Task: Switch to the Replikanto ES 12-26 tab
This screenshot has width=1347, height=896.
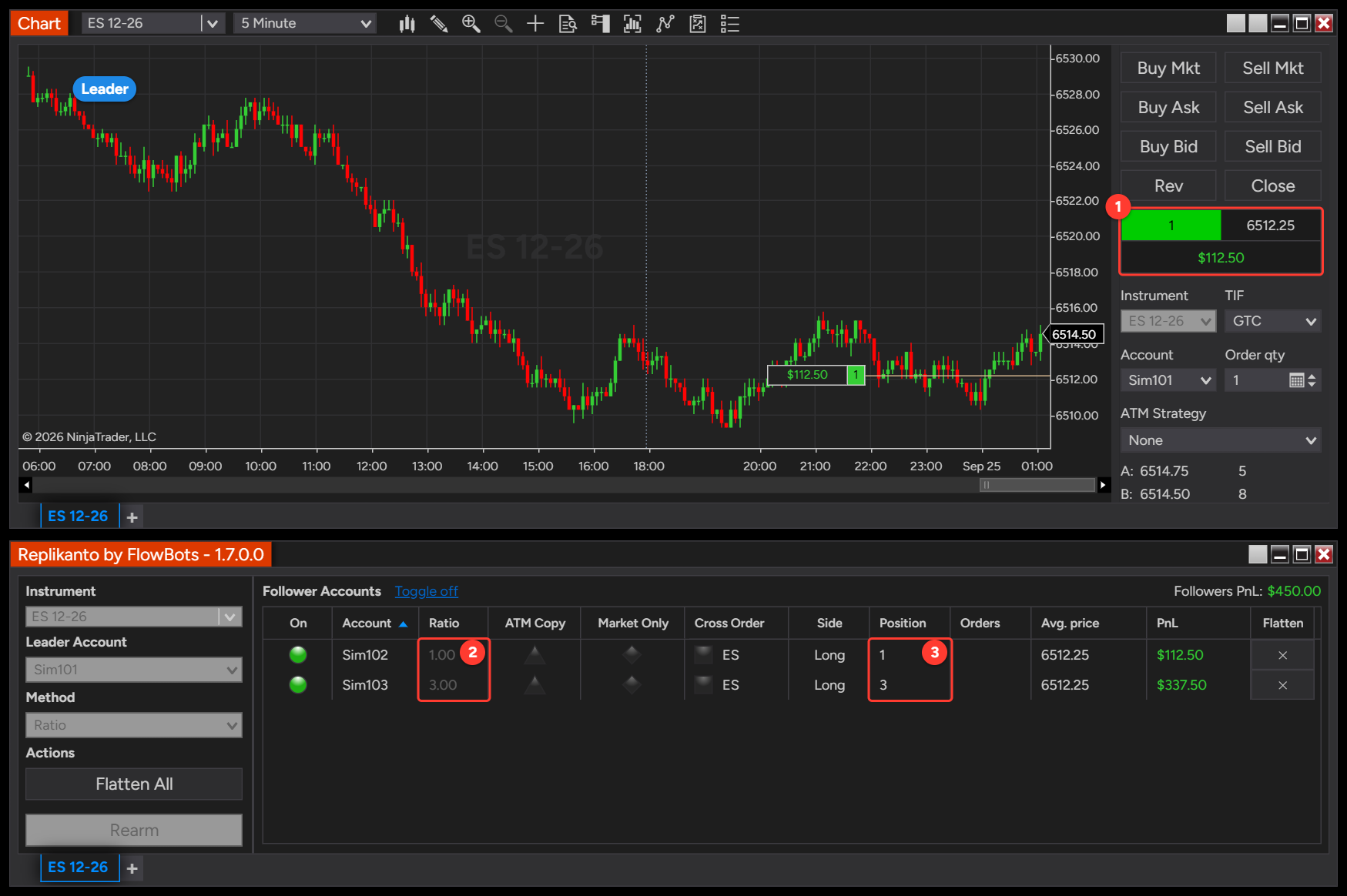Action: [x=79, y=868]
